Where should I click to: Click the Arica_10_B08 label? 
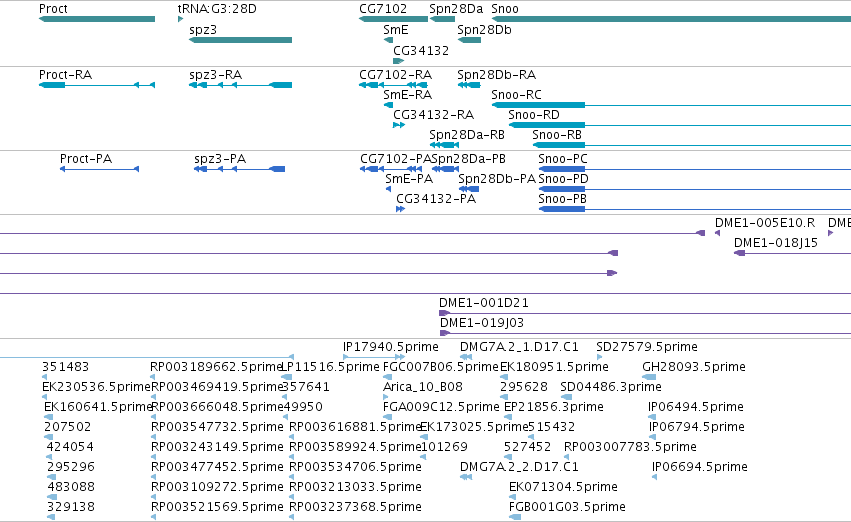pos(423,386)
